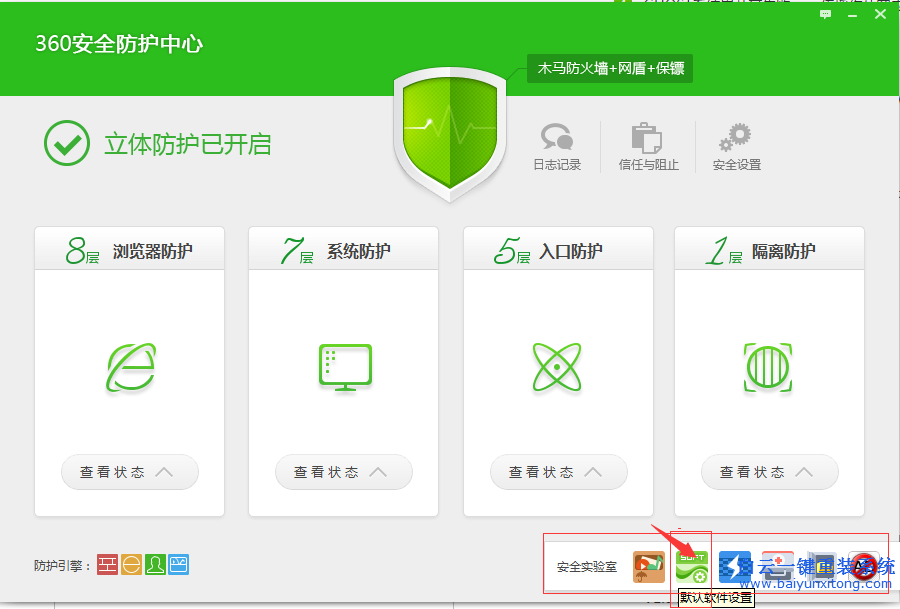This screenshot has height=609, width=900.
Task: Click the 浏览器防护 browser icon
Action: (x=129, y=369)
